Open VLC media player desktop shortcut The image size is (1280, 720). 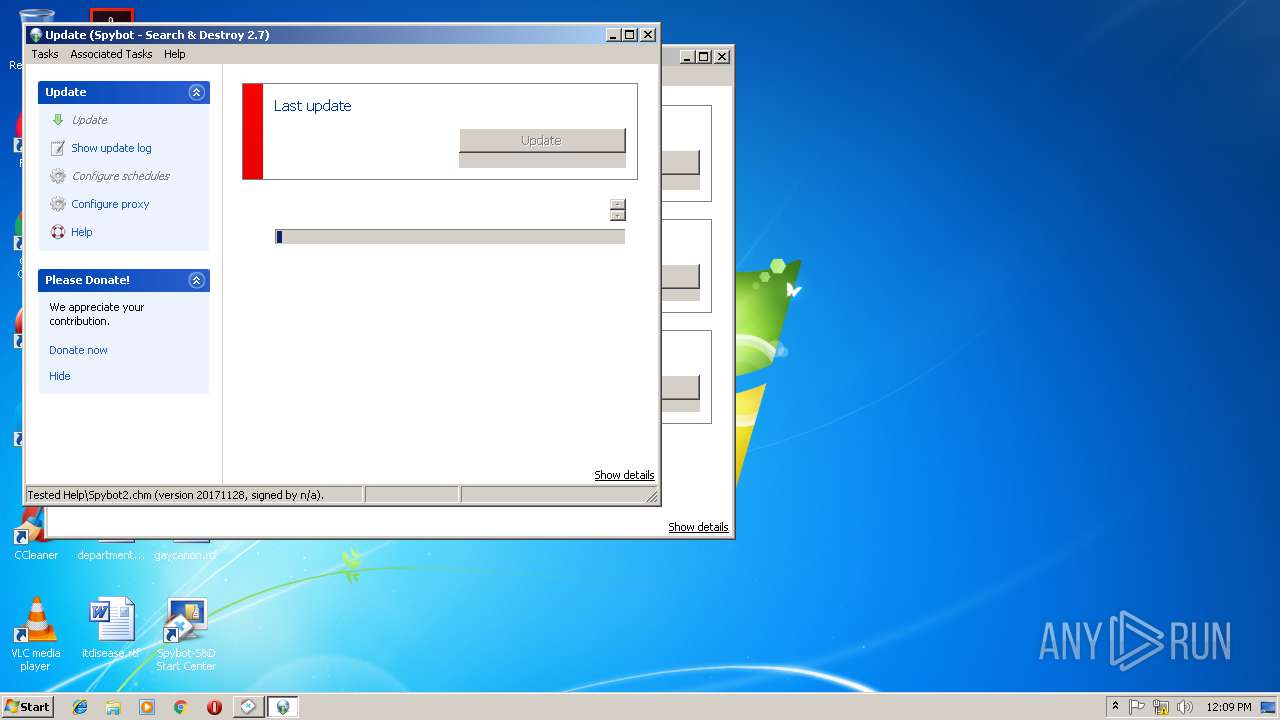[35, 633]
